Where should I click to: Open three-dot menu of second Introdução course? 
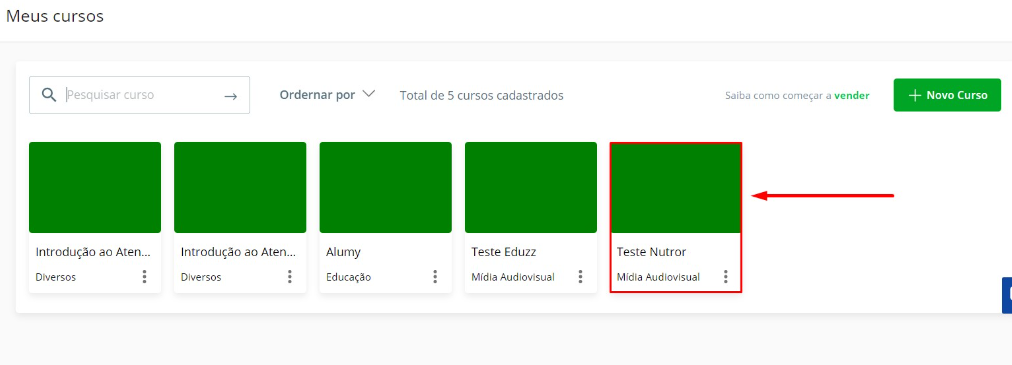tap(289, 277)
